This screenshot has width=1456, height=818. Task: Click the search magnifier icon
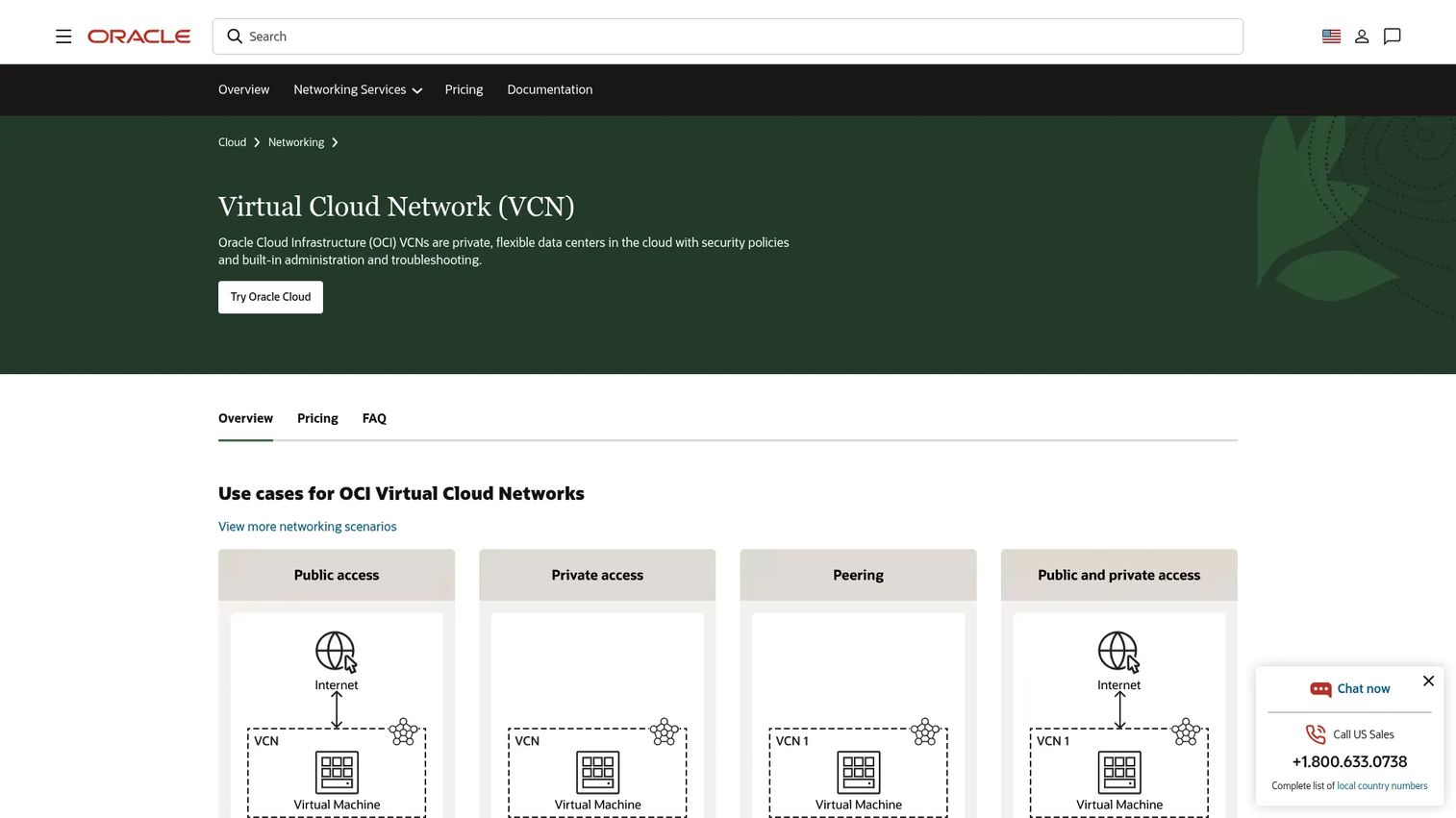[x=235, y=37]
